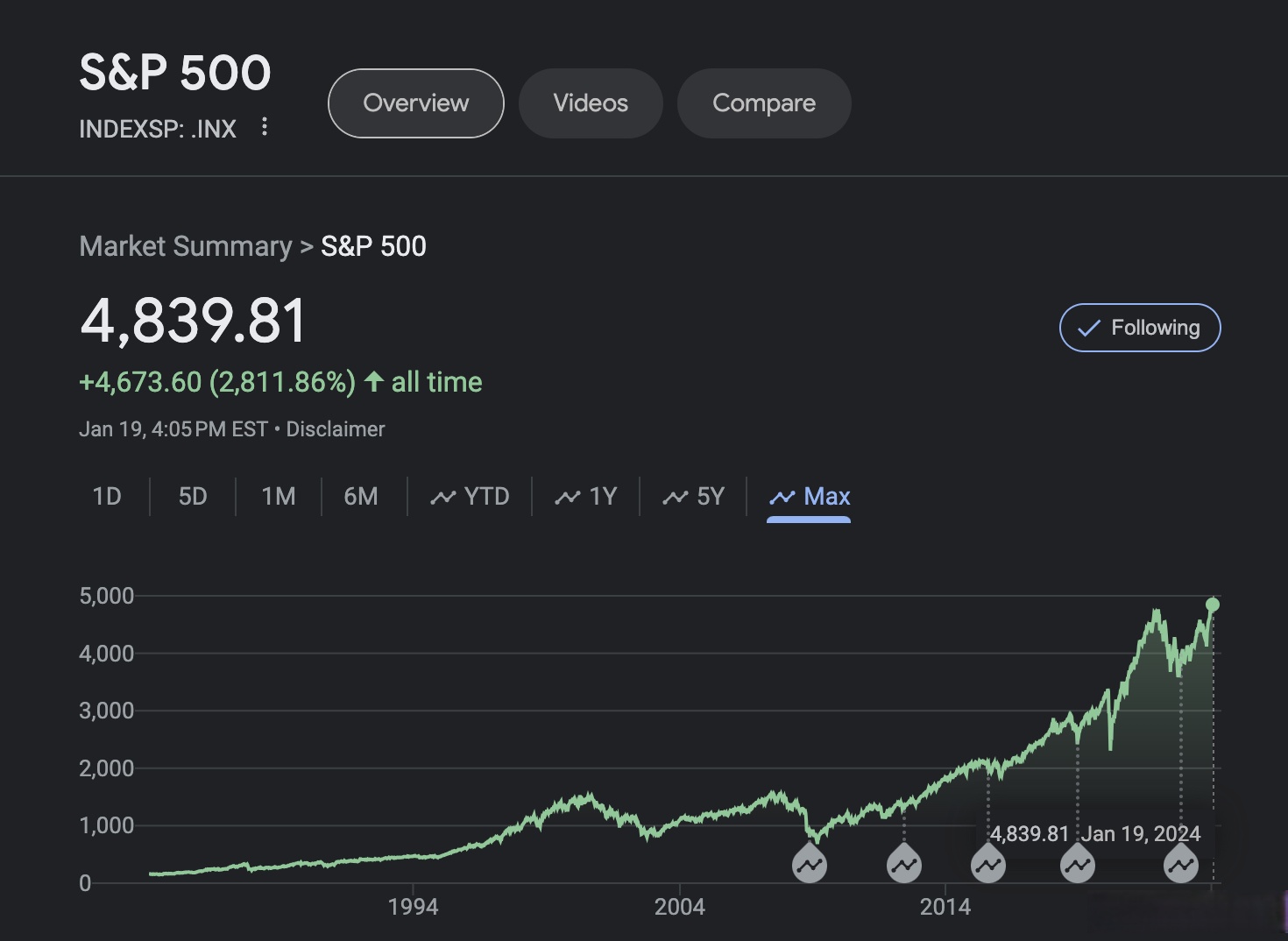
Task: Open the Compare tab
Action: pos(764,103)
